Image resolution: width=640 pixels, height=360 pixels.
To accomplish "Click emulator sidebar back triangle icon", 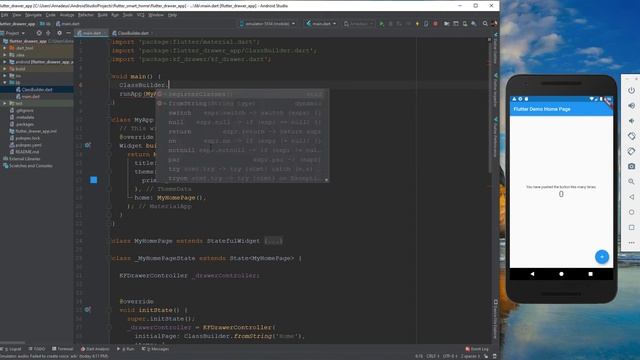I will 631,197.
